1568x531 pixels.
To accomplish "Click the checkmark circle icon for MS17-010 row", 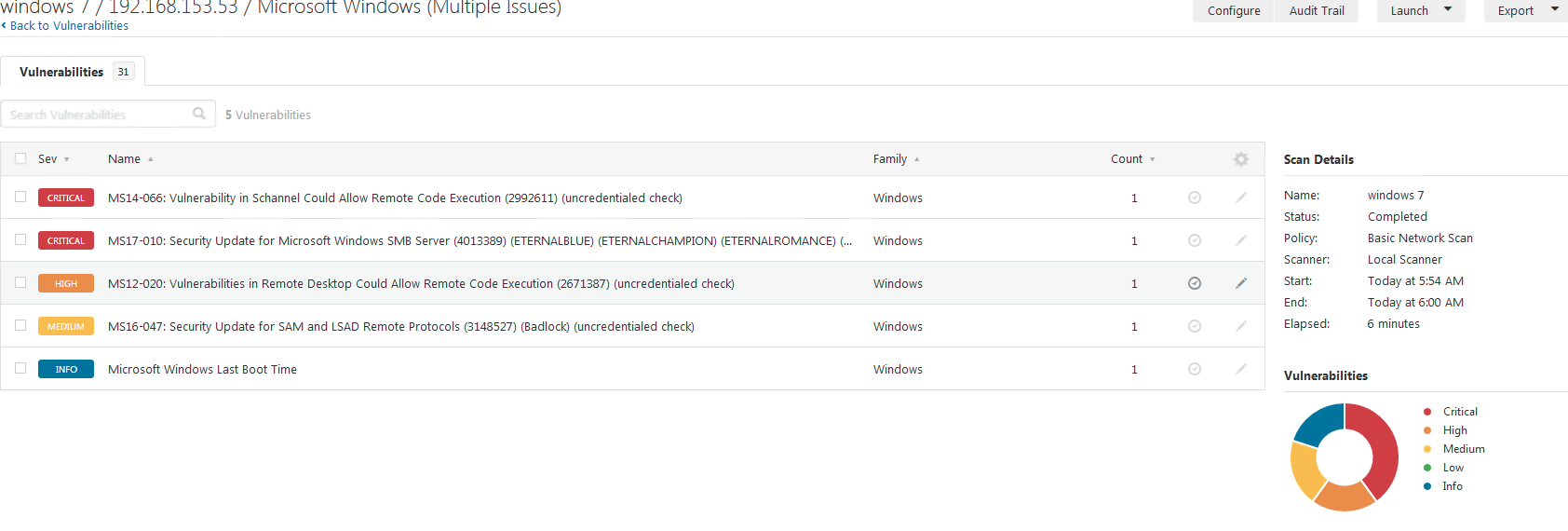I will (1194, 240).
